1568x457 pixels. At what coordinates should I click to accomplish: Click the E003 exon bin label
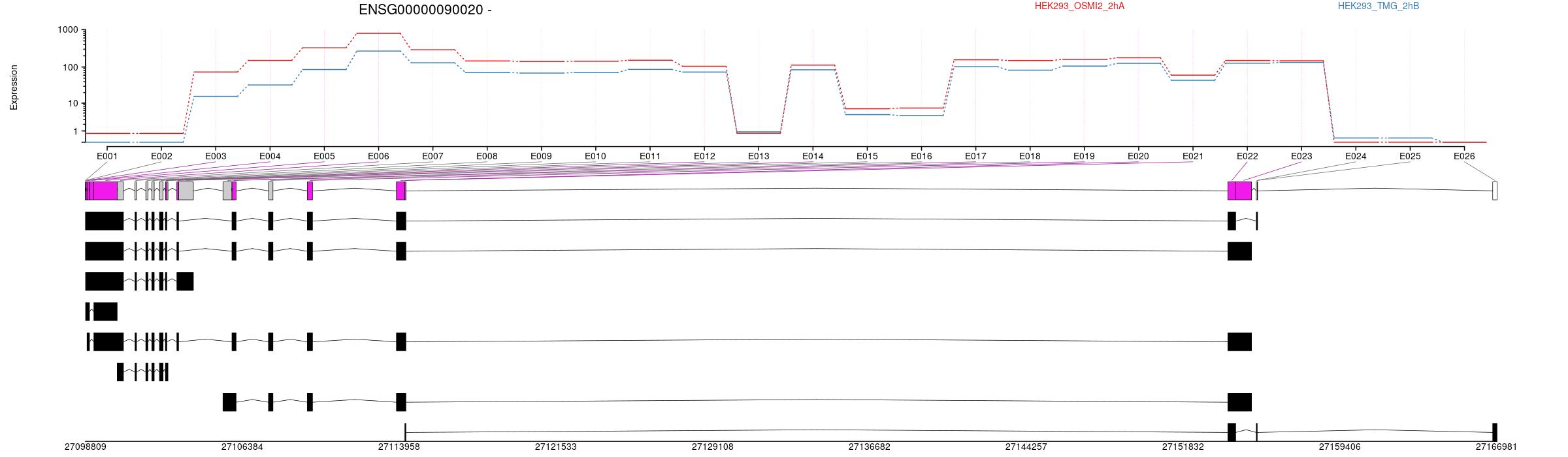click(216, 156)
